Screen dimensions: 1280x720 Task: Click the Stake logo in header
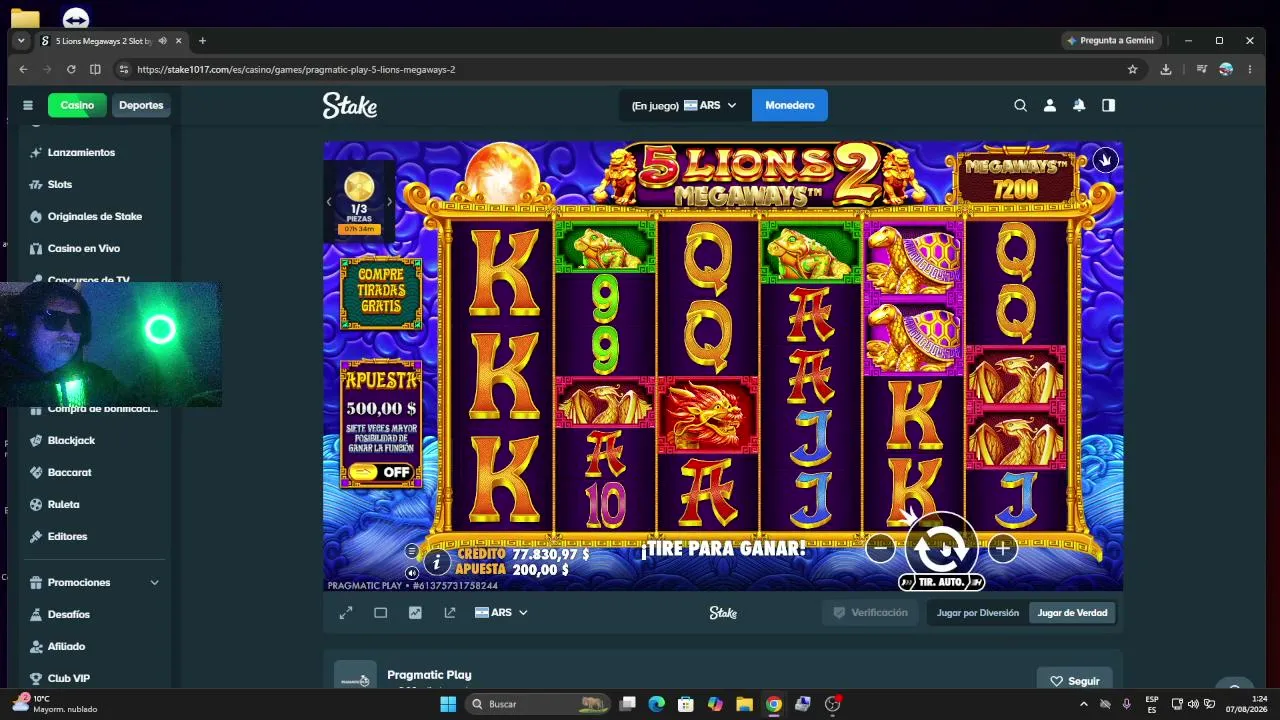(x=350, y=105)
